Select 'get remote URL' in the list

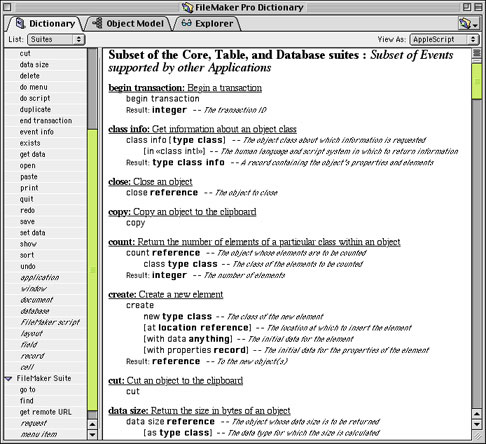[45, 412]
